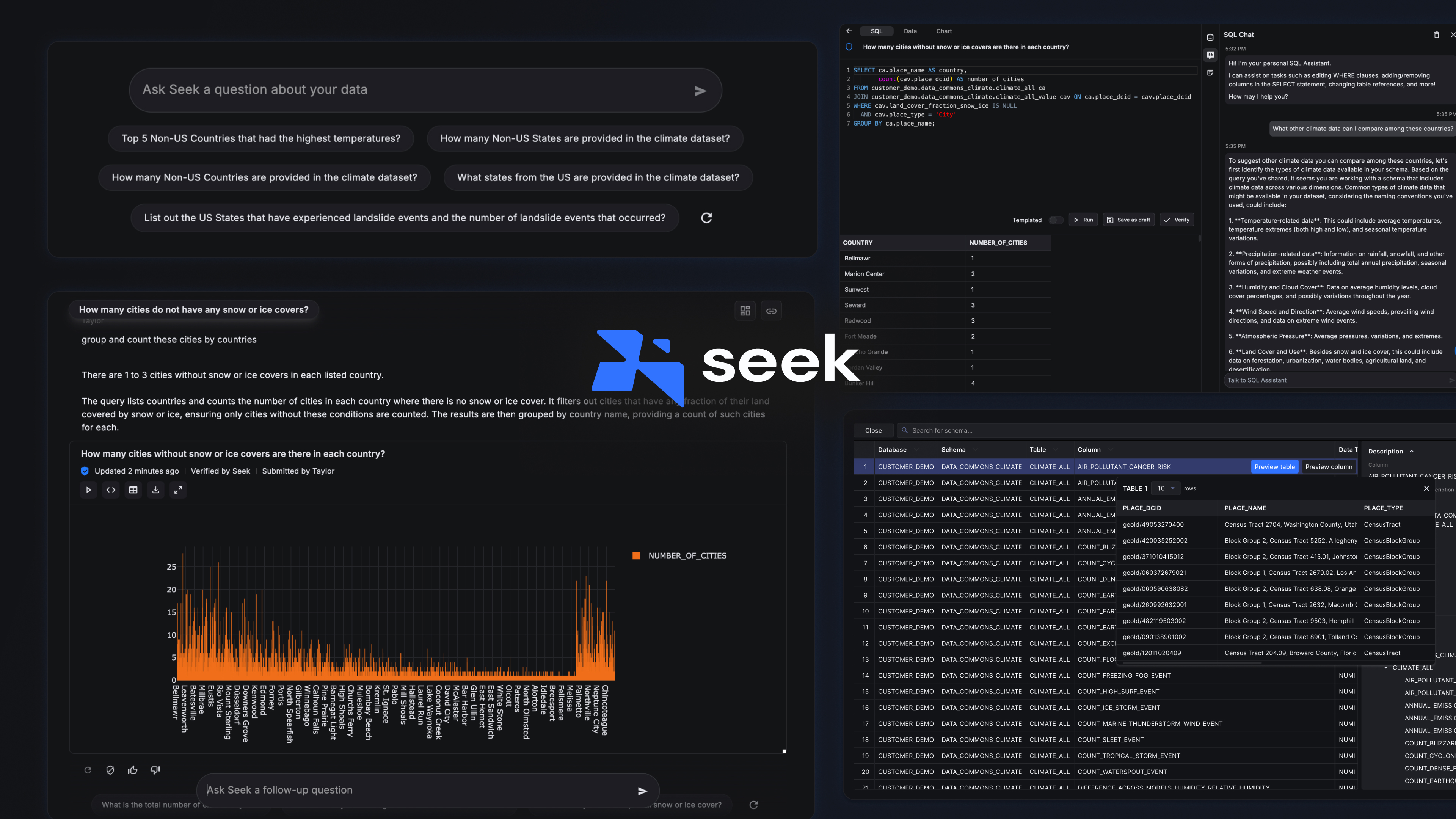Open the rows count dropdown showing 10
Screen dimensions: 1456x819
tap(1166, 488)
